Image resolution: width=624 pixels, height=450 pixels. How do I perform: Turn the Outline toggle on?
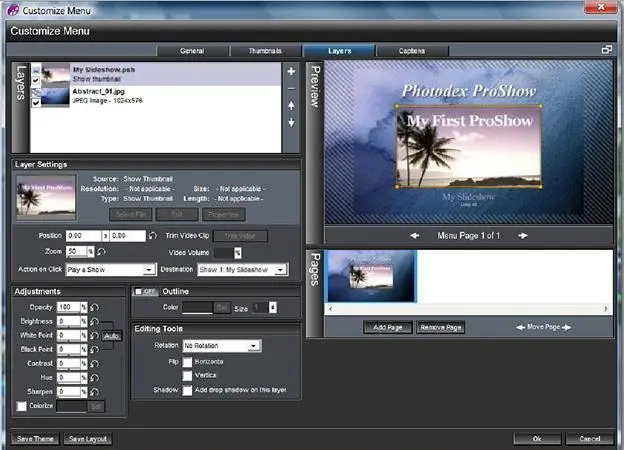coord(145,292)
